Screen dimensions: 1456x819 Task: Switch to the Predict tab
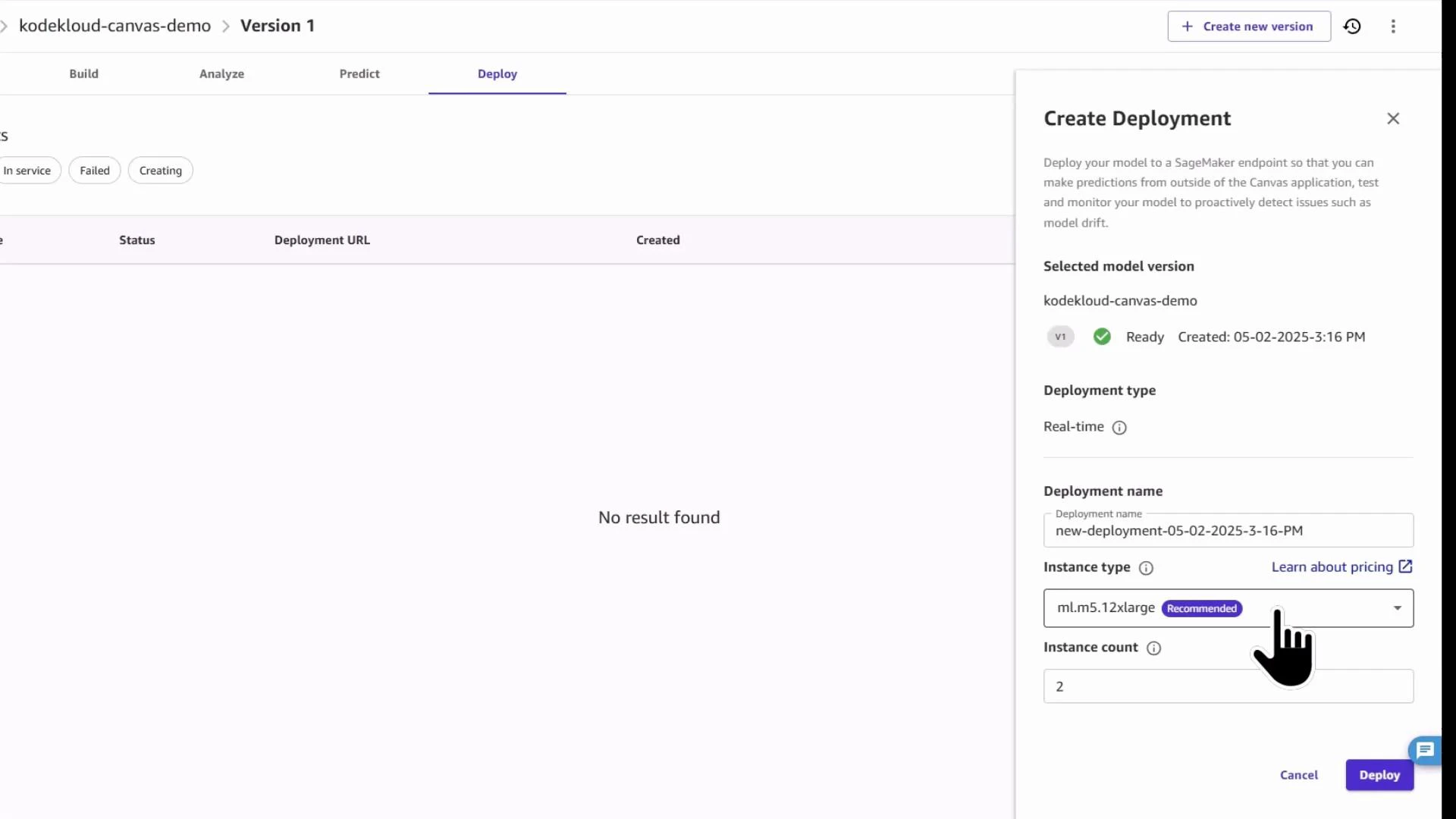(x=359, y=74)
